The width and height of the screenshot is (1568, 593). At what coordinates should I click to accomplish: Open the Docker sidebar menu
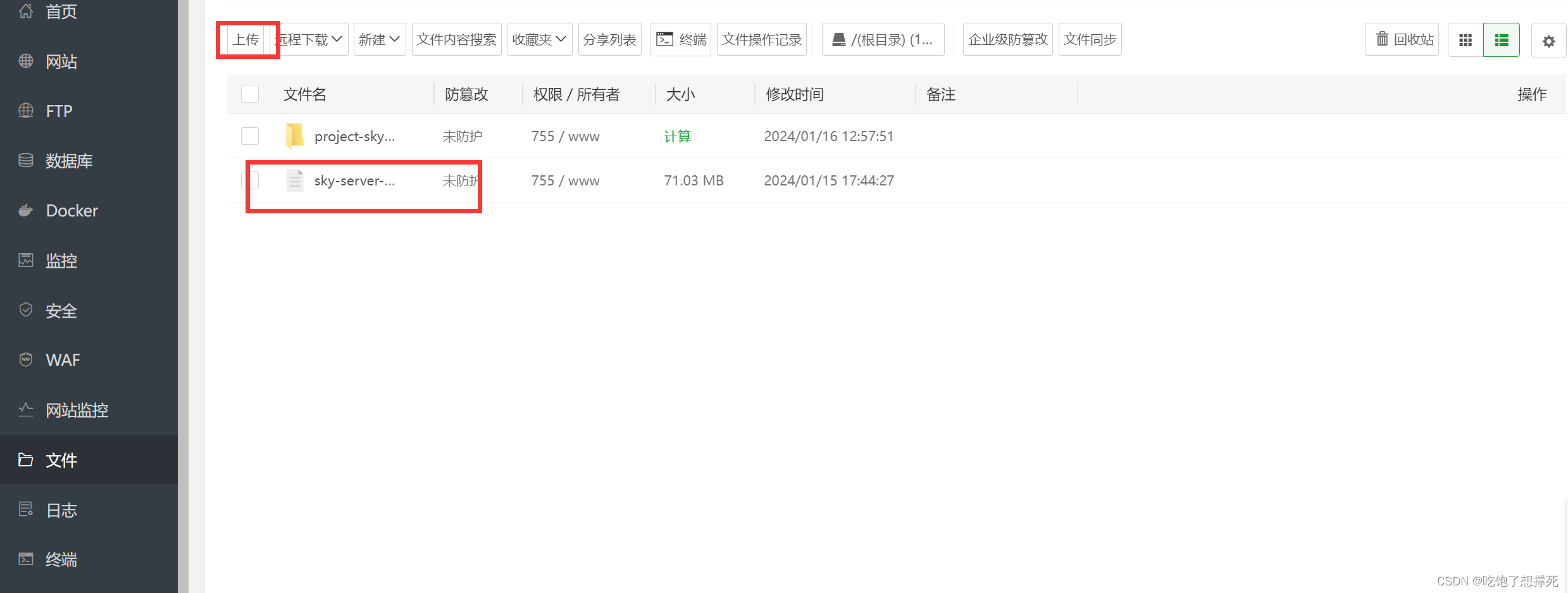point(72,211)
